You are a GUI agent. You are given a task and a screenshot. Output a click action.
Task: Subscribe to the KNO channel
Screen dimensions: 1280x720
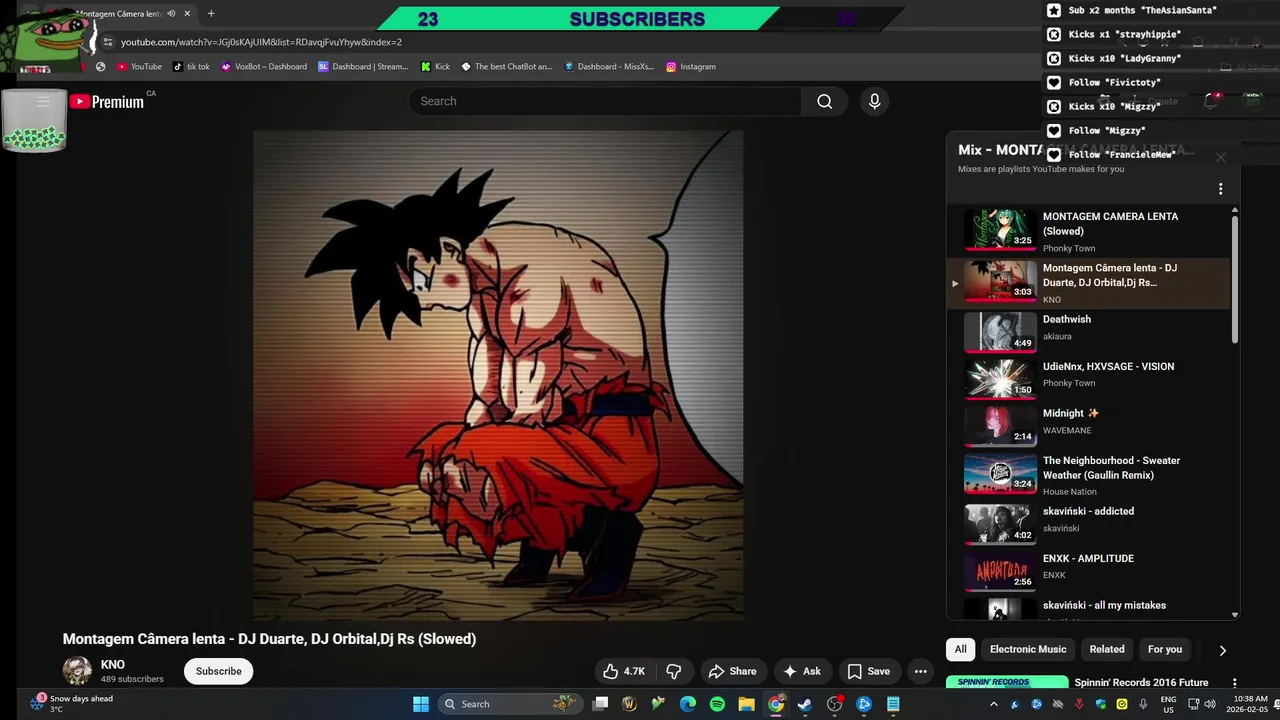[x=218, y=671]
